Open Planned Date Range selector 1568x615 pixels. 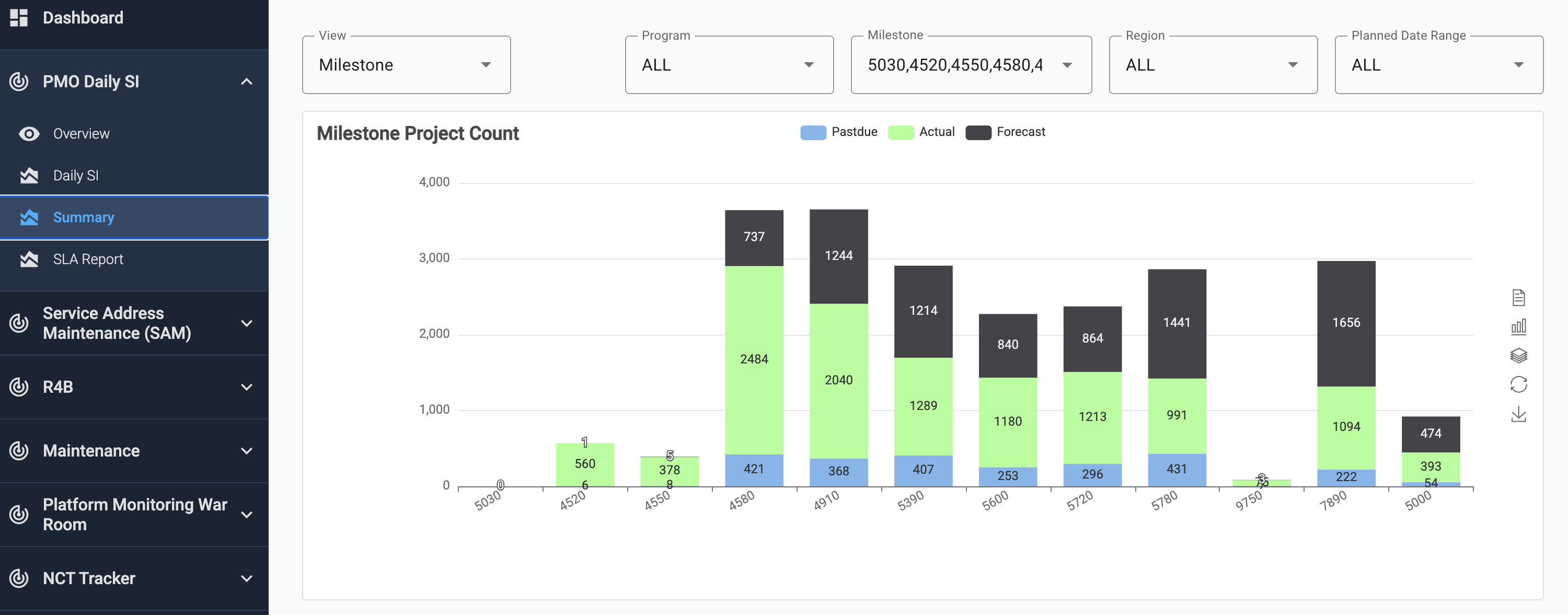(x=1438, y=65)
